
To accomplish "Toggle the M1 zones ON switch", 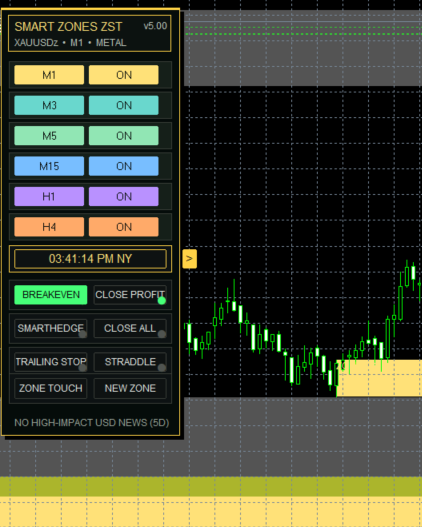I will 124,75.
